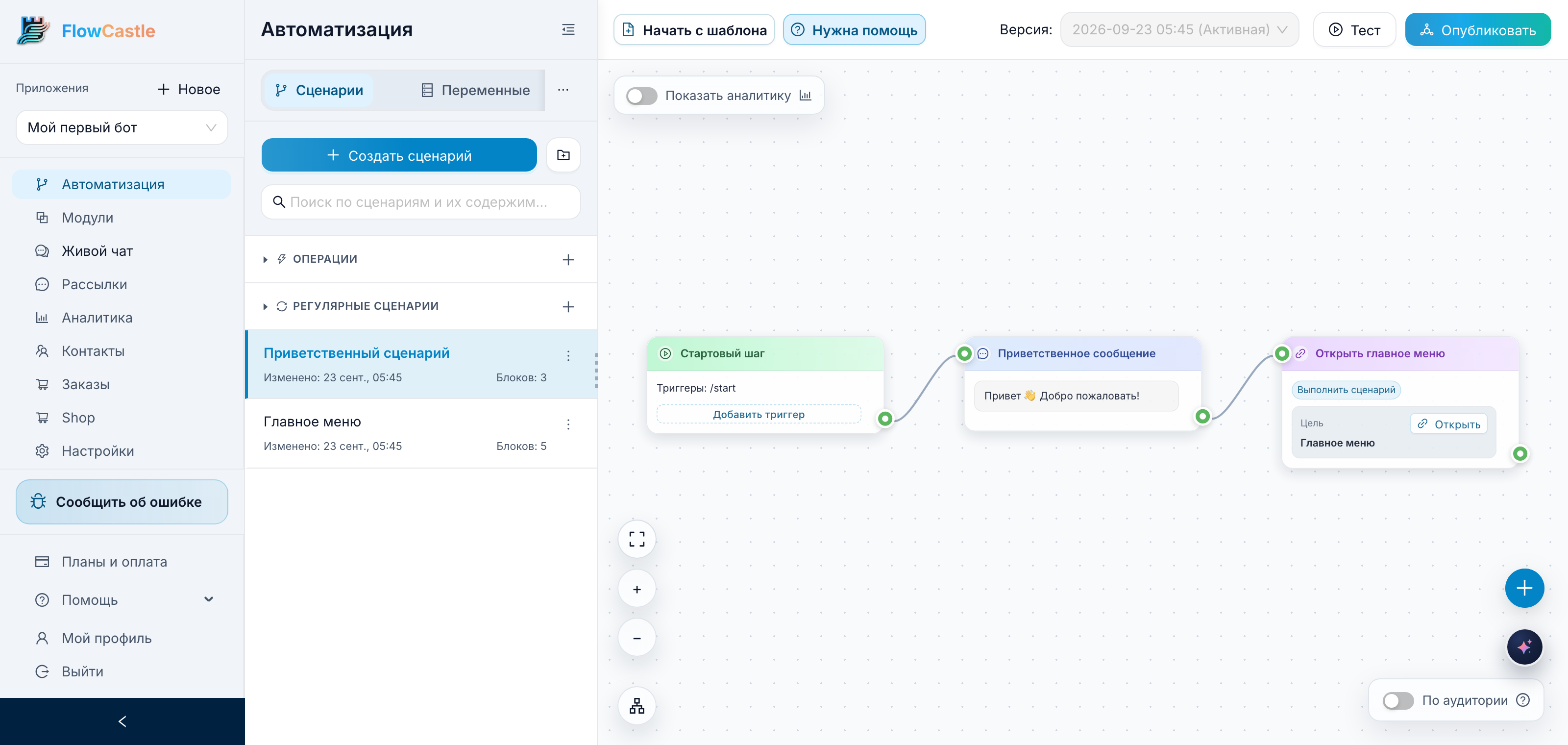Enable the По аудитории toggle

(x=1397, y=700)
